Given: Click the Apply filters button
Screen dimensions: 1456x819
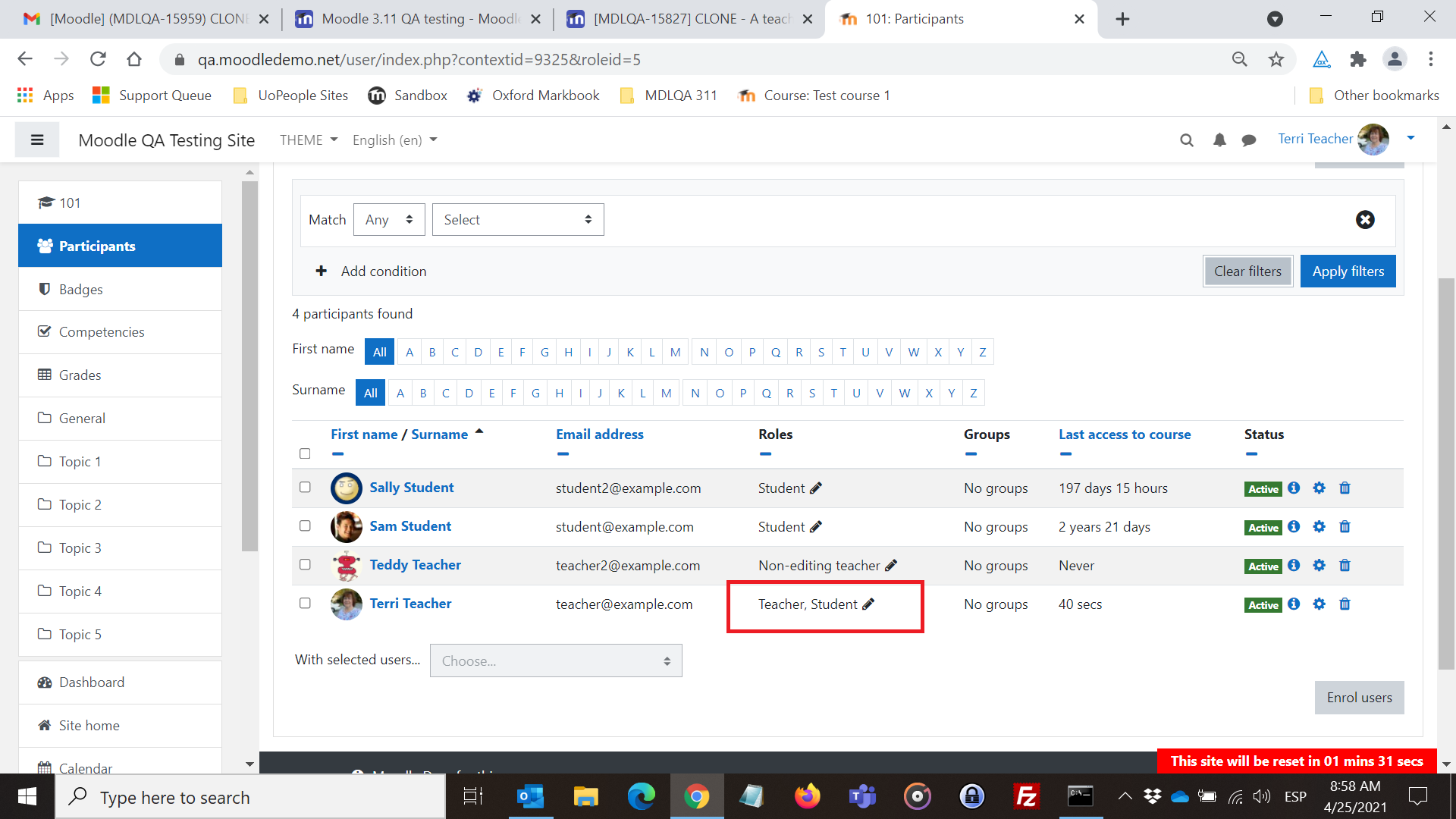Looking at the screenshot, I should click(1348, 271).
